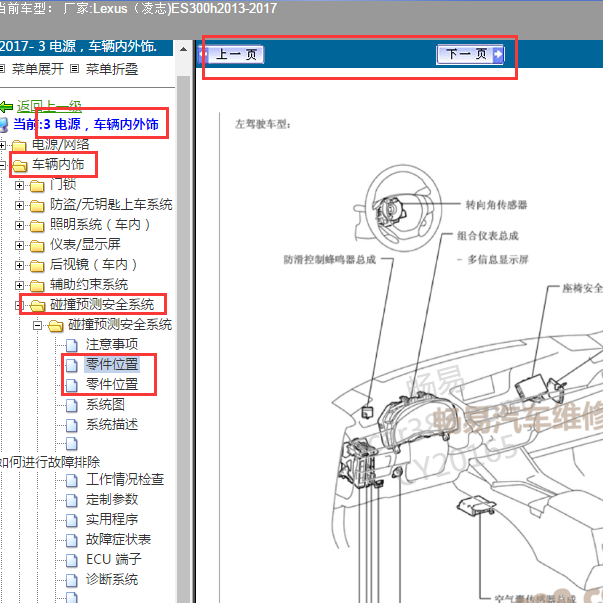Click the 辅助约束系统 folder icon
Viewport: 603px width, 603px height.
[x=37, y=285]
